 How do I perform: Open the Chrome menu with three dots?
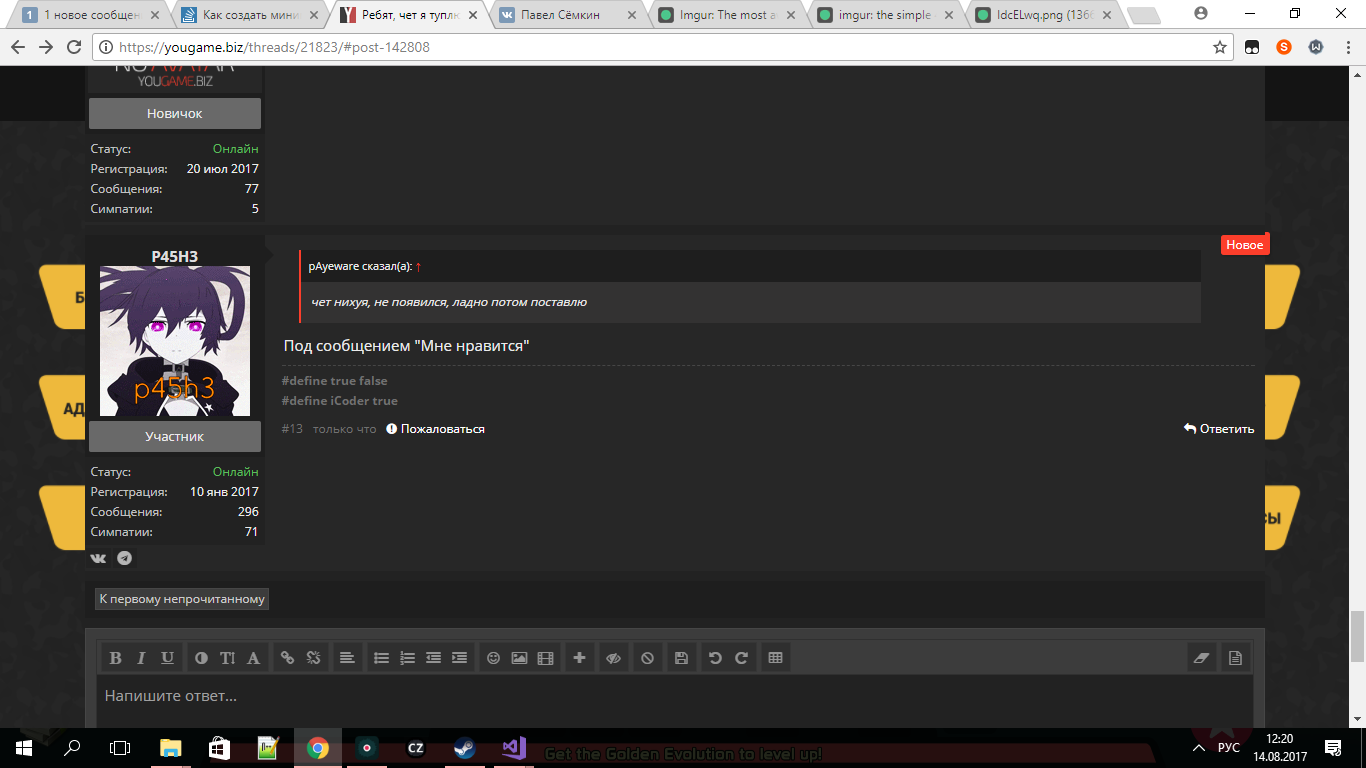(1347, 47)
